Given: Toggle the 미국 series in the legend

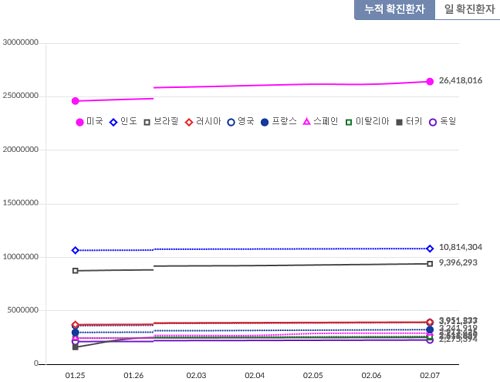Looking at the screenshot, I should pos(89,122).
